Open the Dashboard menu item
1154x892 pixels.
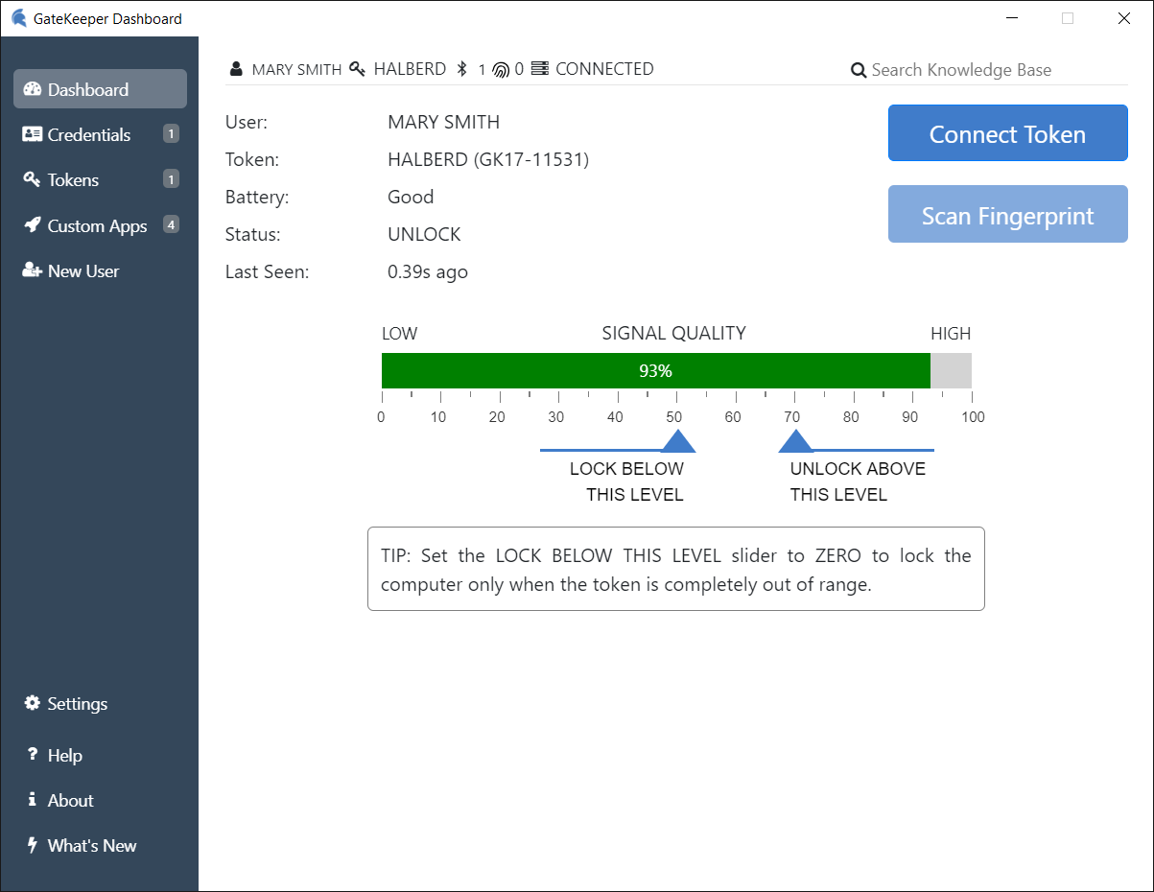[x=100, y=89]
